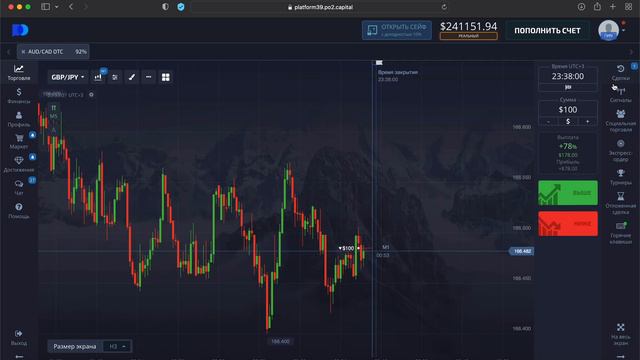Screen dimensions: 640x360
Task: Show Safari tab overview
Action: (x=628, y=7)
